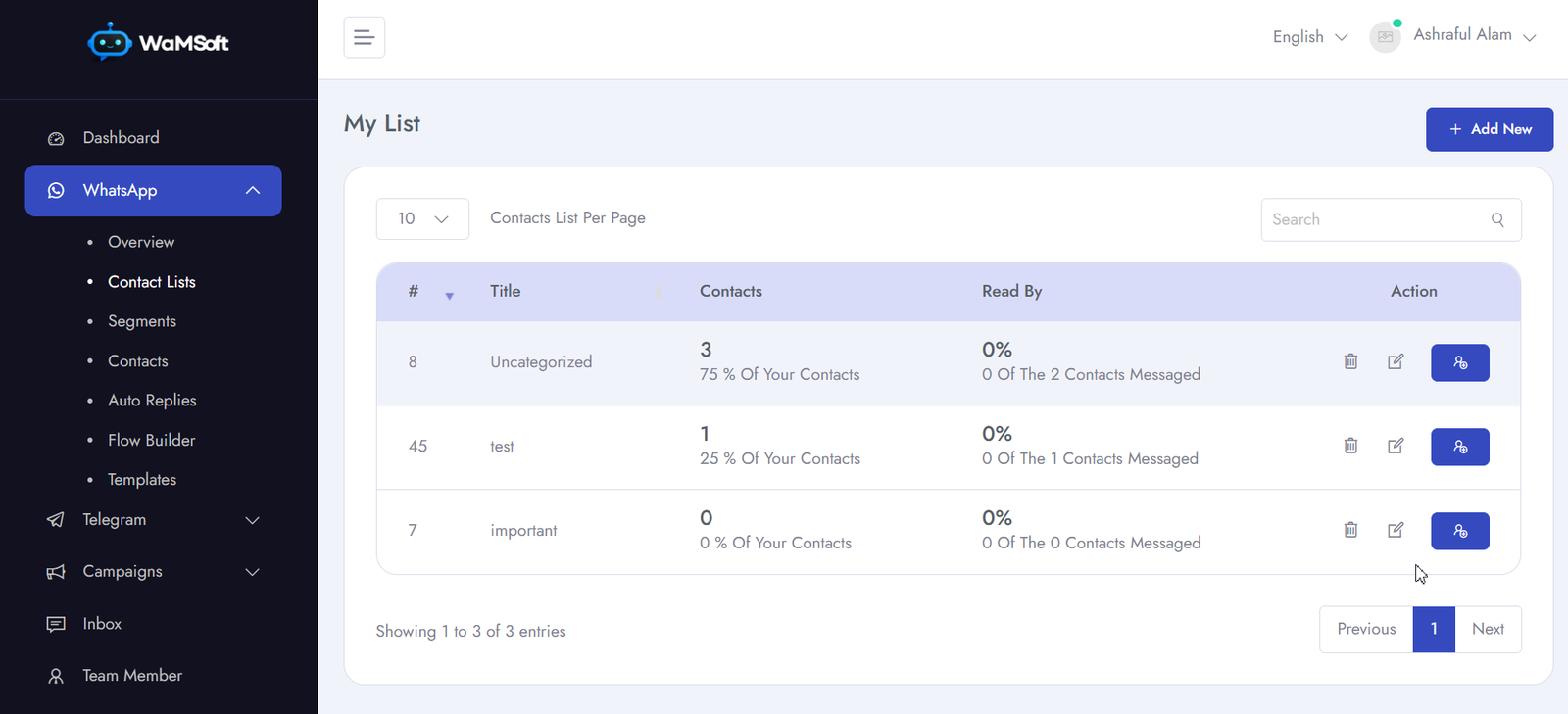1568x714 pixels.
Task: Click '75 % Of Your Contacts' text
Action: [780, 375]
